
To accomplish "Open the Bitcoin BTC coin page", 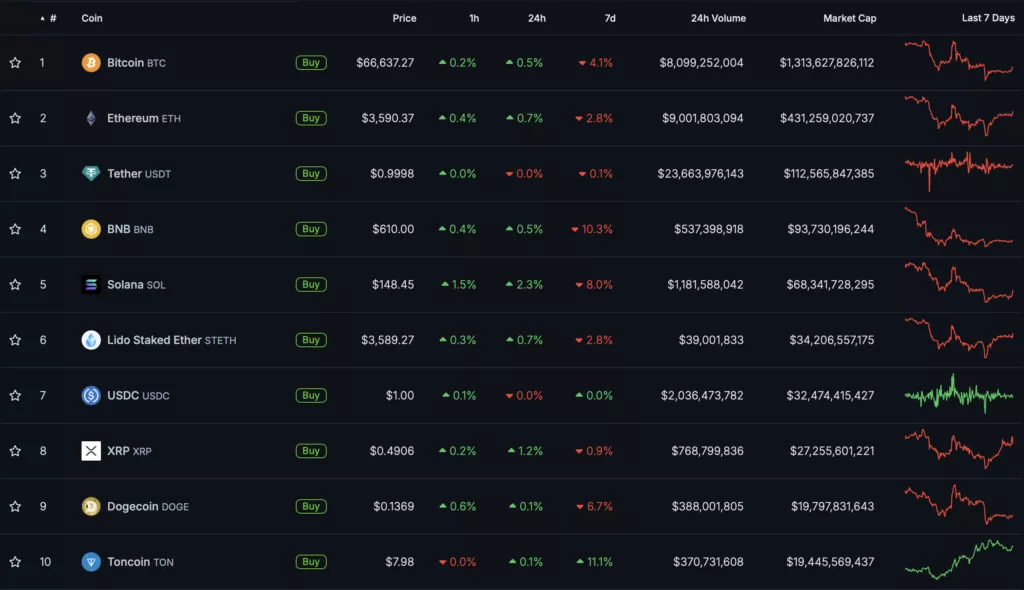I will coord(136,63).
